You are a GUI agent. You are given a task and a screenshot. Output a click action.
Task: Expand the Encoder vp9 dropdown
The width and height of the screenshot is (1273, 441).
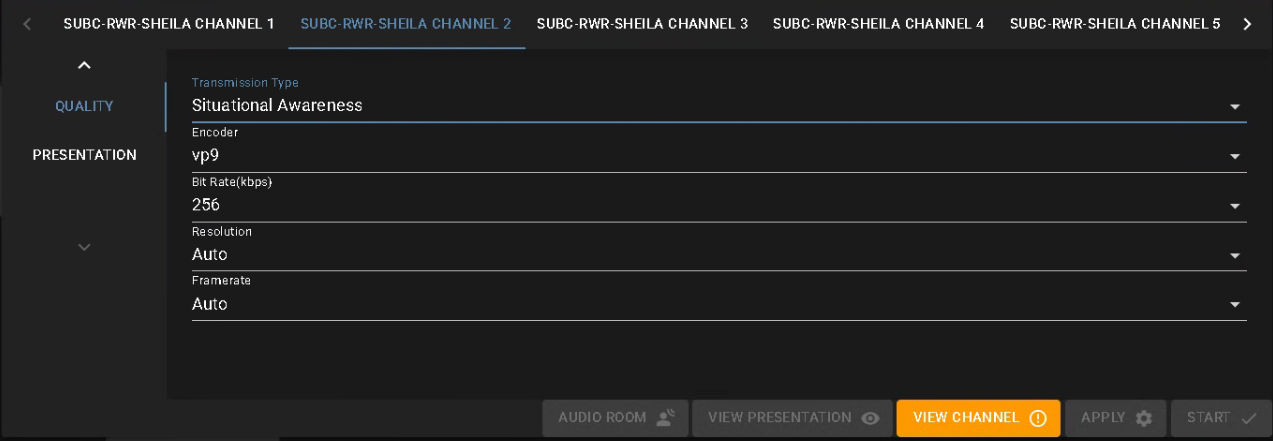pyautogui.click(x=719, y=149)
